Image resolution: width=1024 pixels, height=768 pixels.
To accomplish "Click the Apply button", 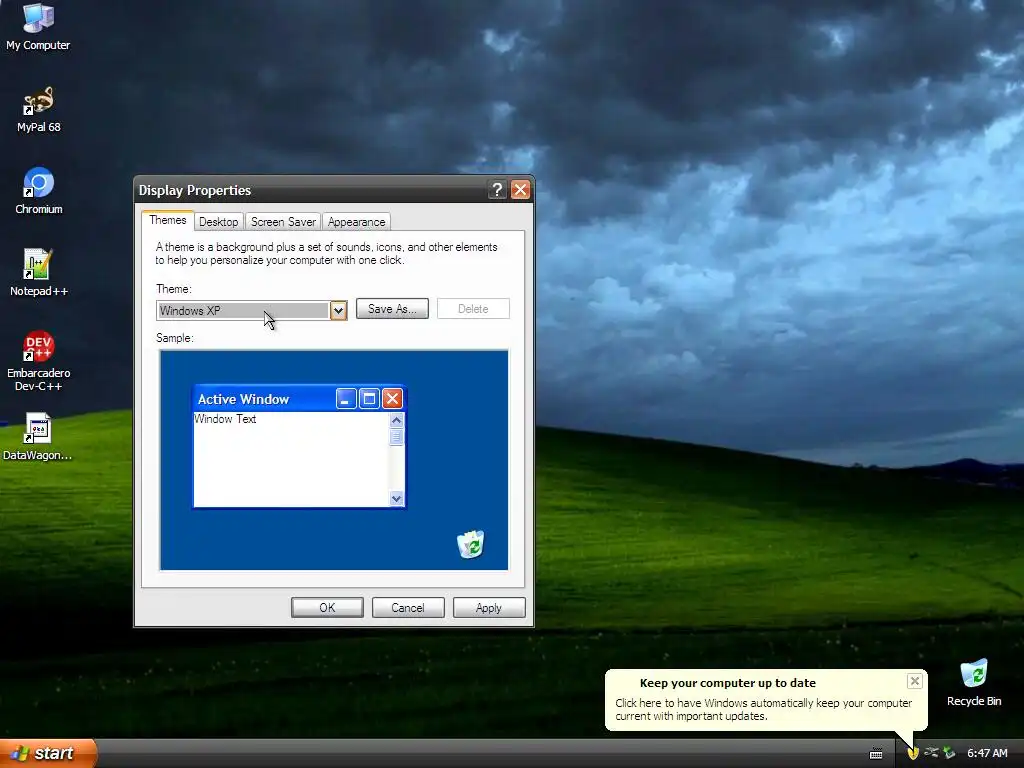I will pos(489,607).
